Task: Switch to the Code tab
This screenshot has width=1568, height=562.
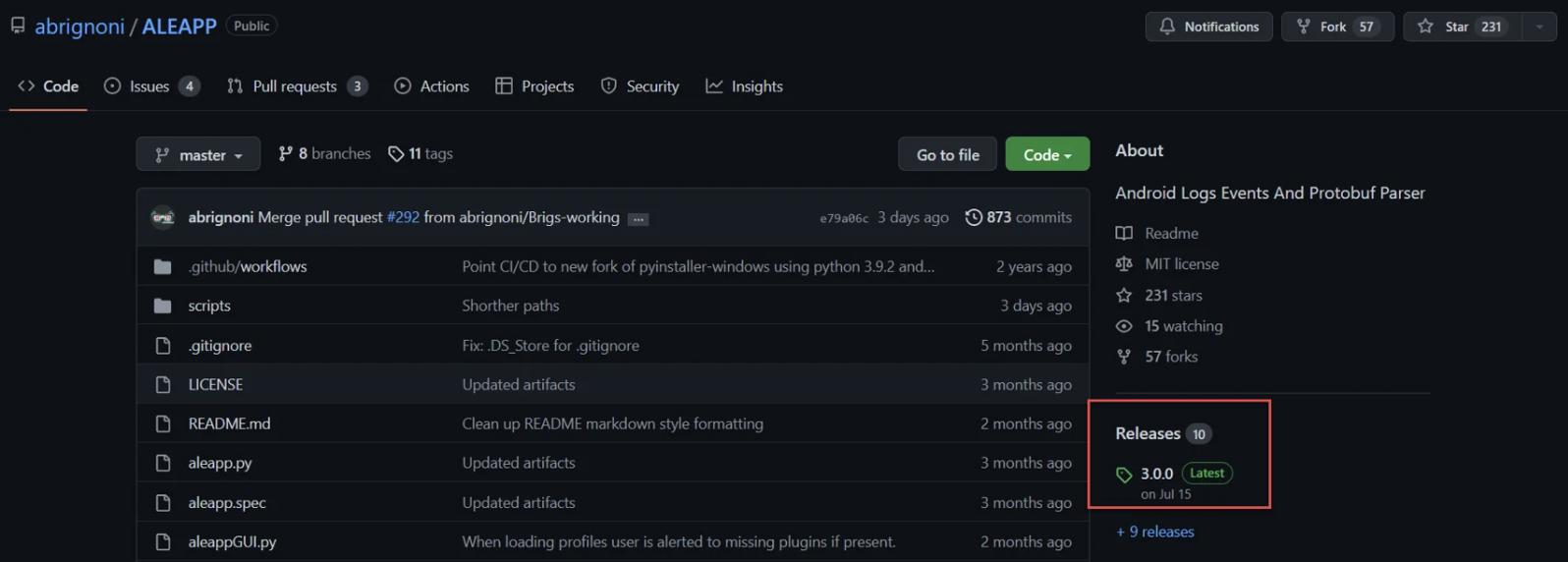Action: (x=48, y=86)
